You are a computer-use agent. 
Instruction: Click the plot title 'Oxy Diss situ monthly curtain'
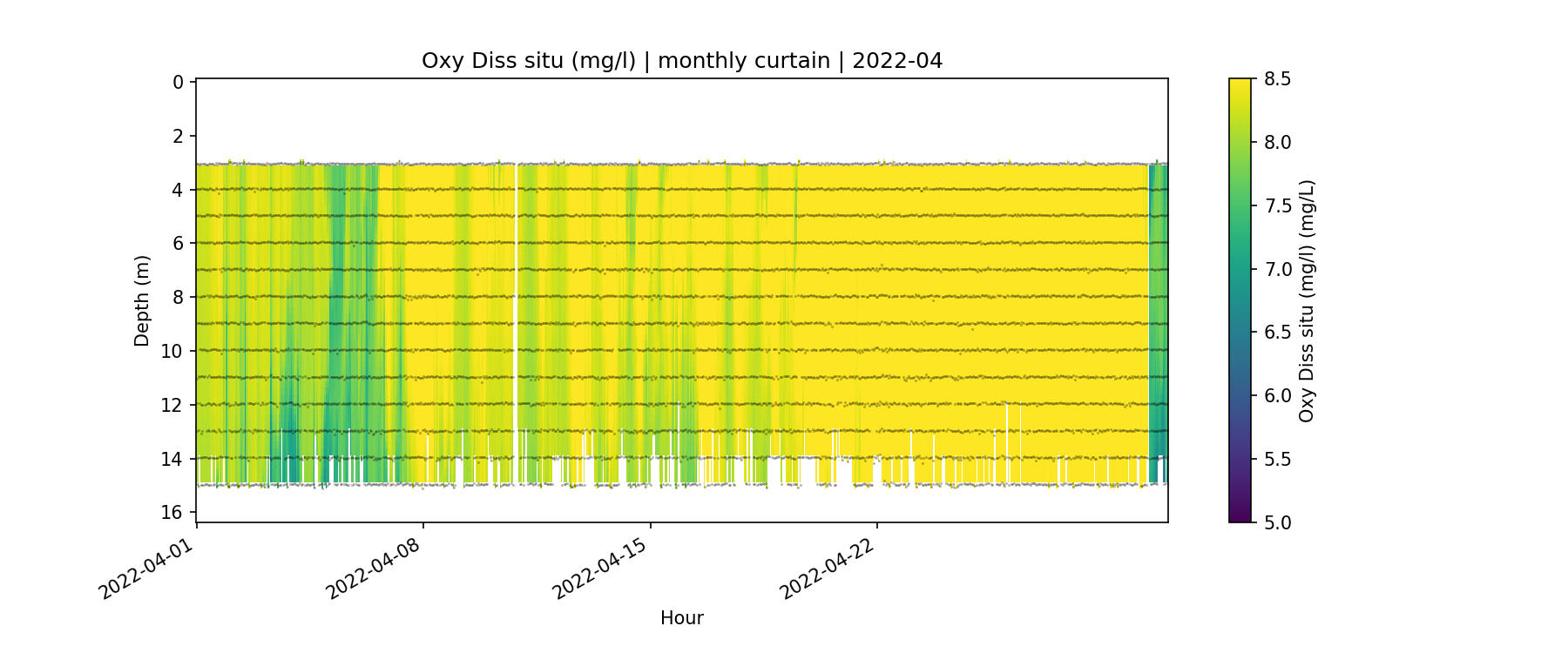(x=681, y=61)
